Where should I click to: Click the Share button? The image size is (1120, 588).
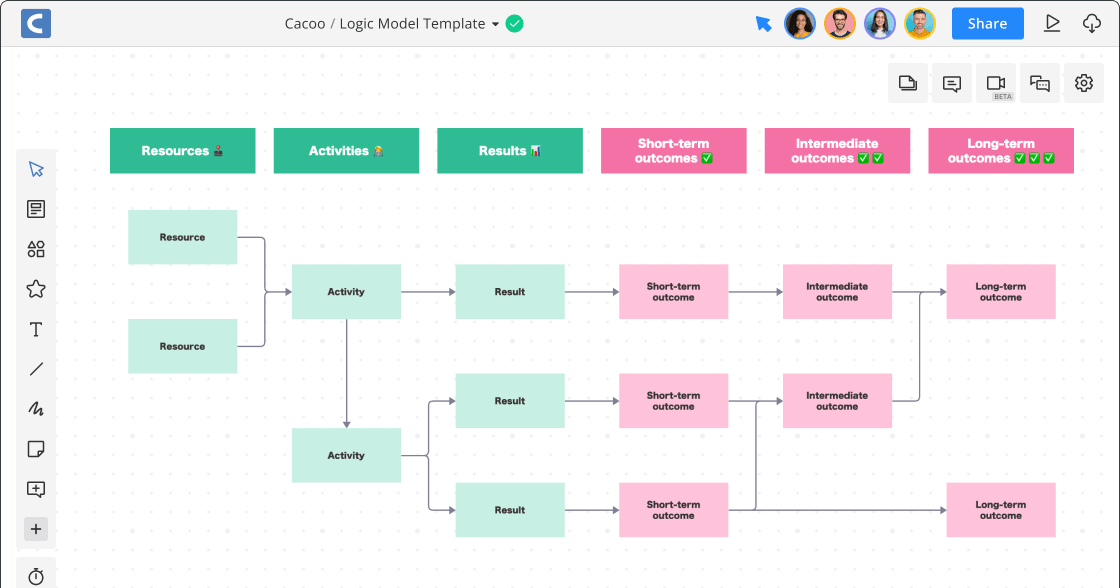pyautogui.click(x=987, y=23)
